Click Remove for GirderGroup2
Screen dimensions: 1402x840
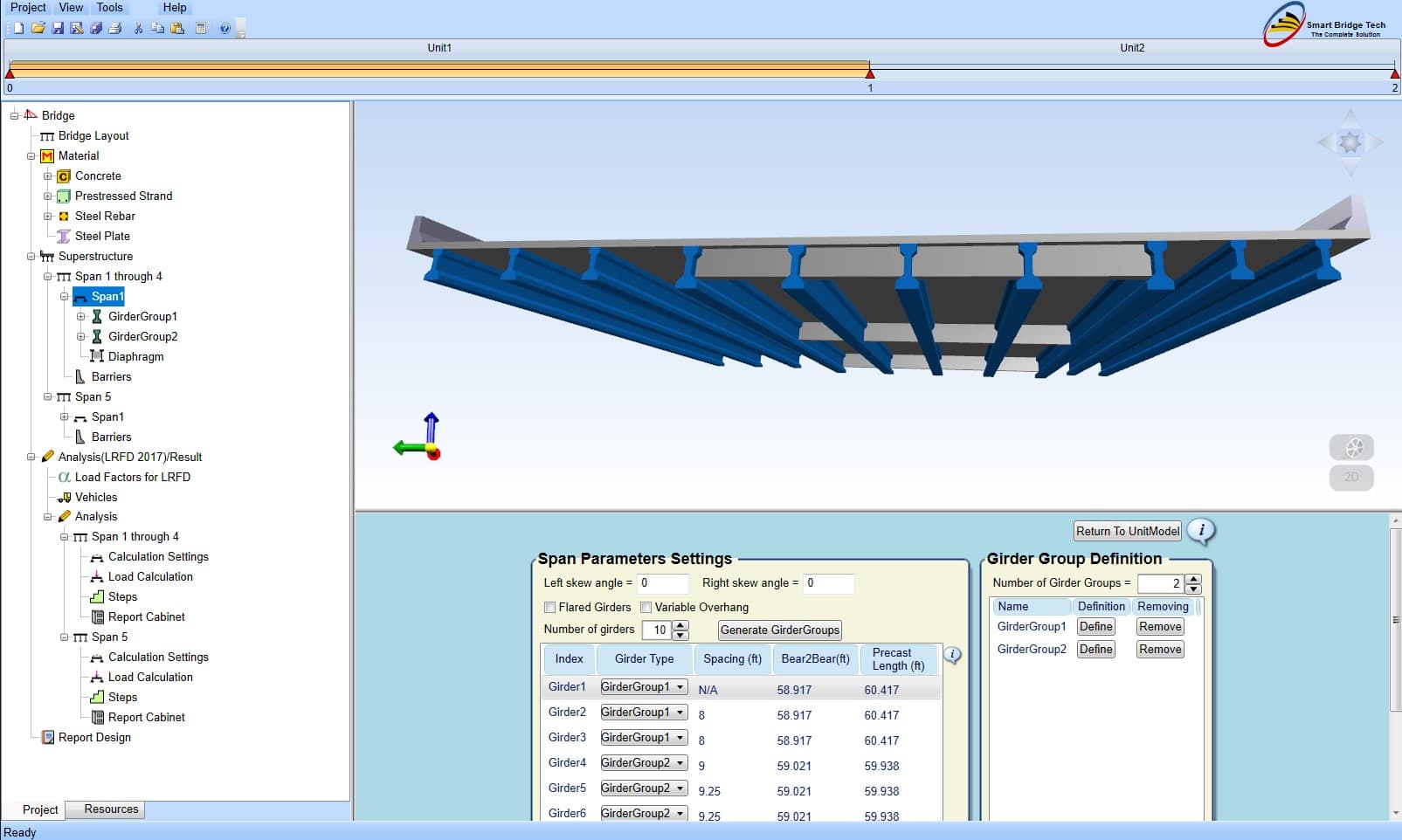point(1160,650)
